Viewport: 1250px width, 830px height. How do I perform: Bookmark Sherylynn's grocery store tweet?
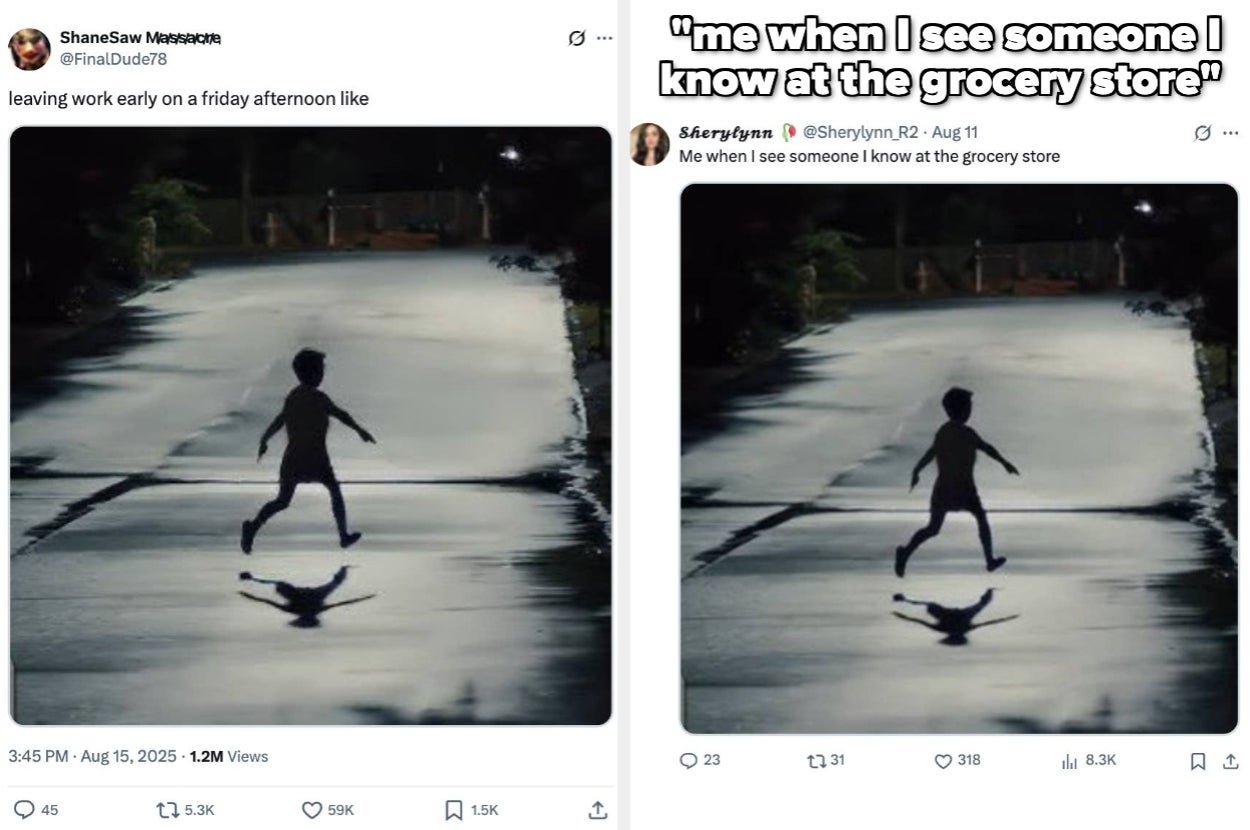pos(1198,761)
